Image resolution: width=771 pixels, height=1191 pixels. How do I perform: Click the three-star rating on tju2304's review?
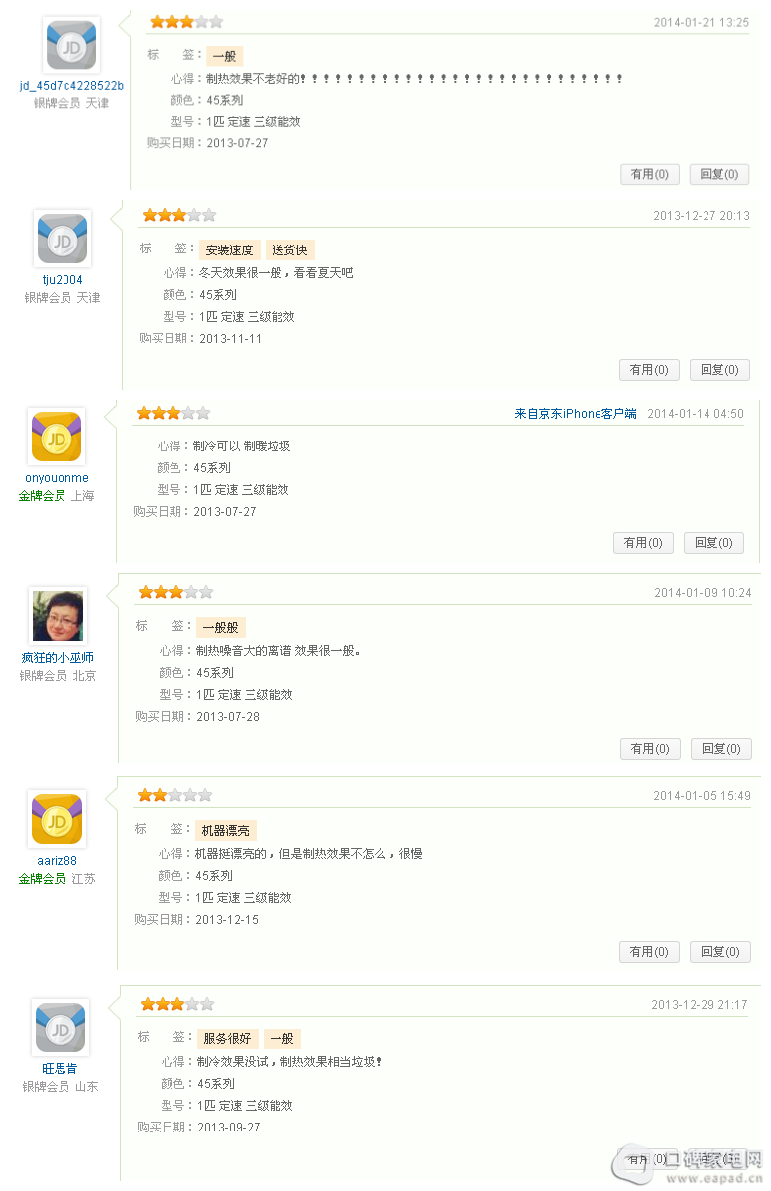(x=179, y=216)
